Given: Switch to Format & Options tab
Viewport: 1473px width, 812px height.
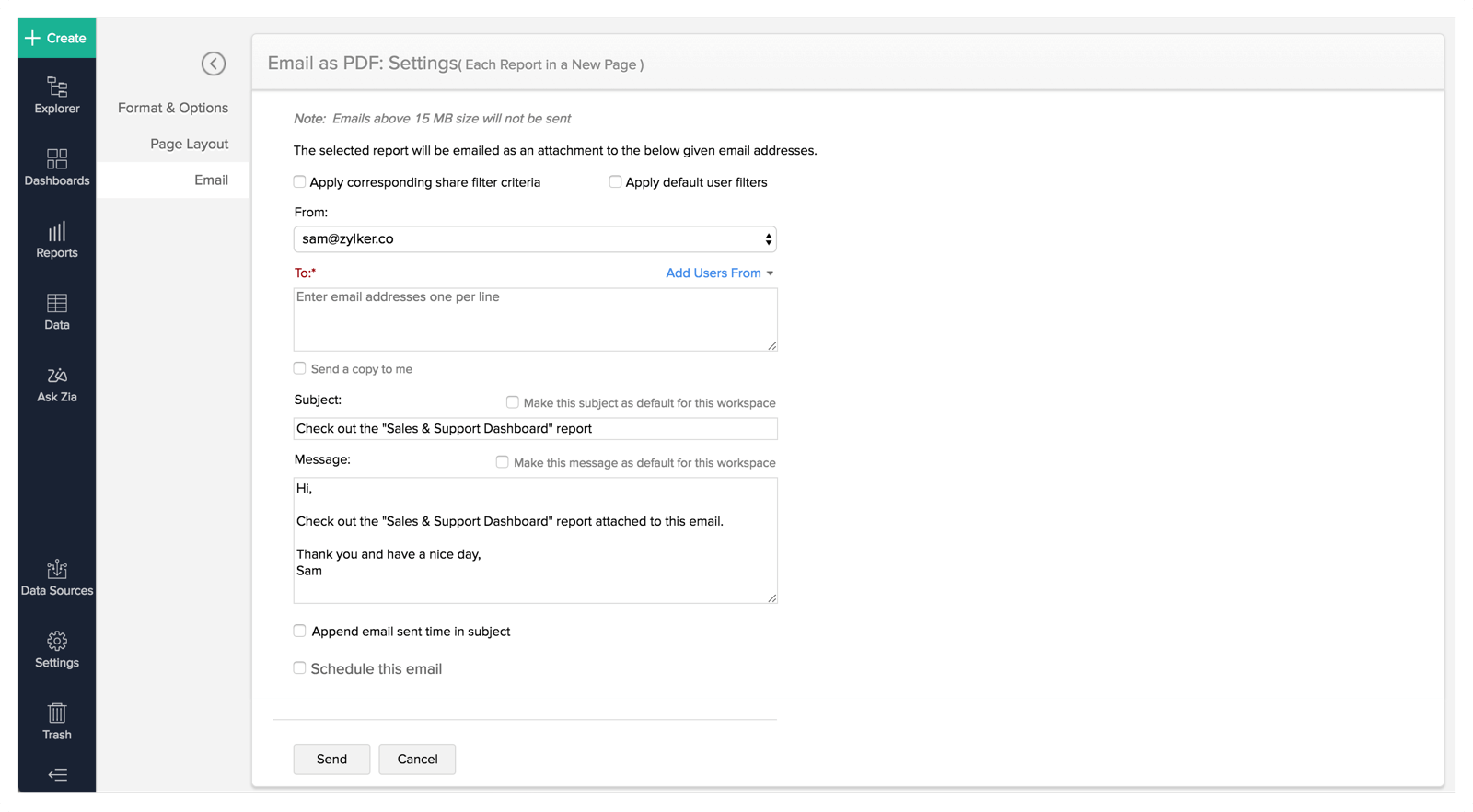Looking at the screenshot, I should point(173,108).
